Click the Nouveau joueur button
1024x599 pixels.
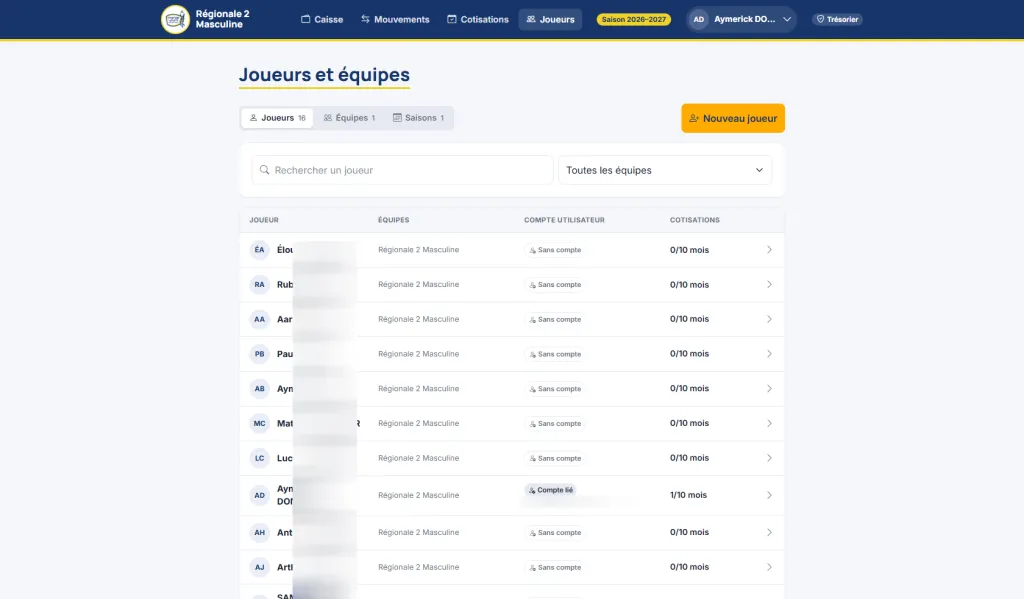pos(733,118)
